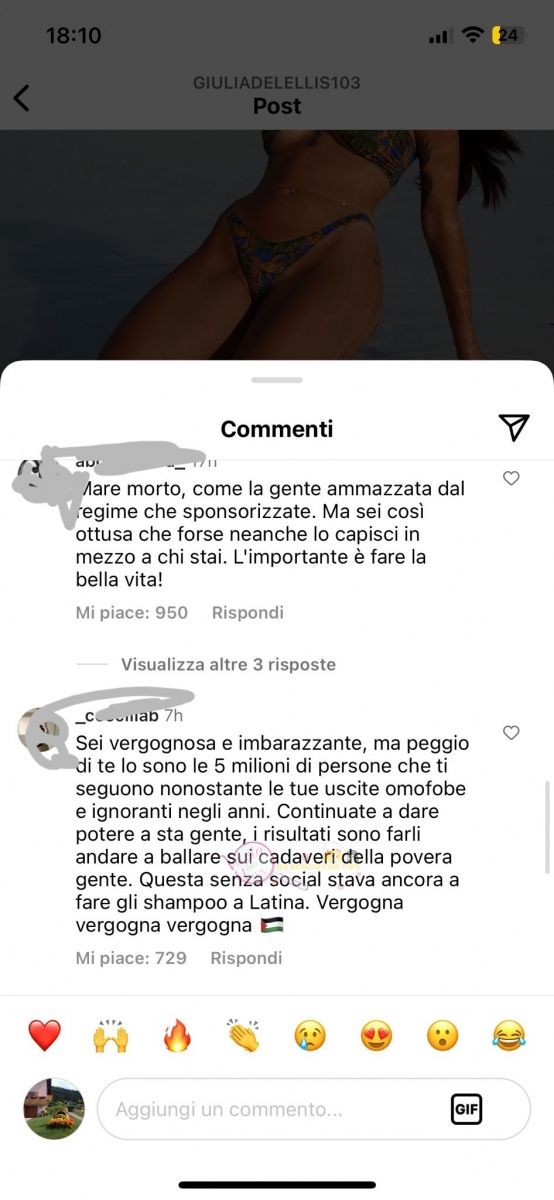Tap the comments sheet drag handle
Image resolution: width=554 pixels, height=1200 pixels.
pyautogui.click(x=277, y=380)
